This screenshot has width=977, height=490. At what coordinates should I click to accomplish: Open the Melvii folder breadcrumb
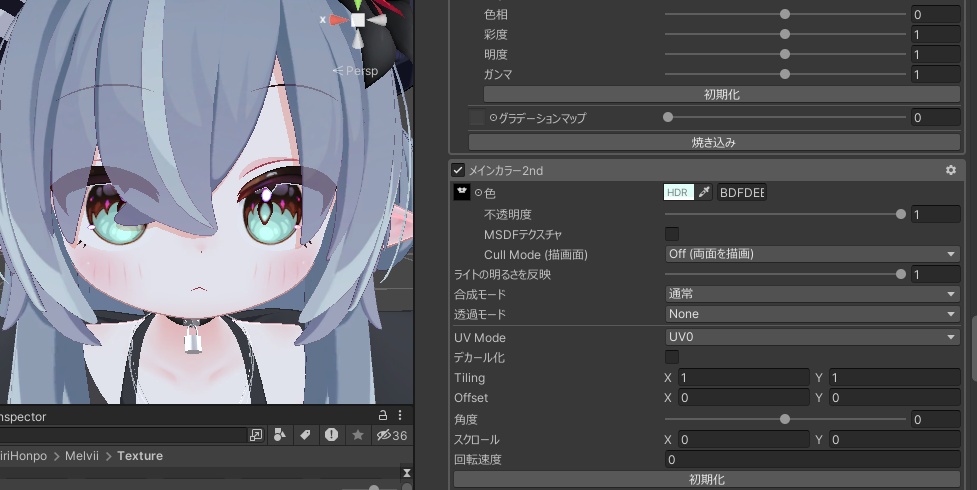(x=82, y=456)
